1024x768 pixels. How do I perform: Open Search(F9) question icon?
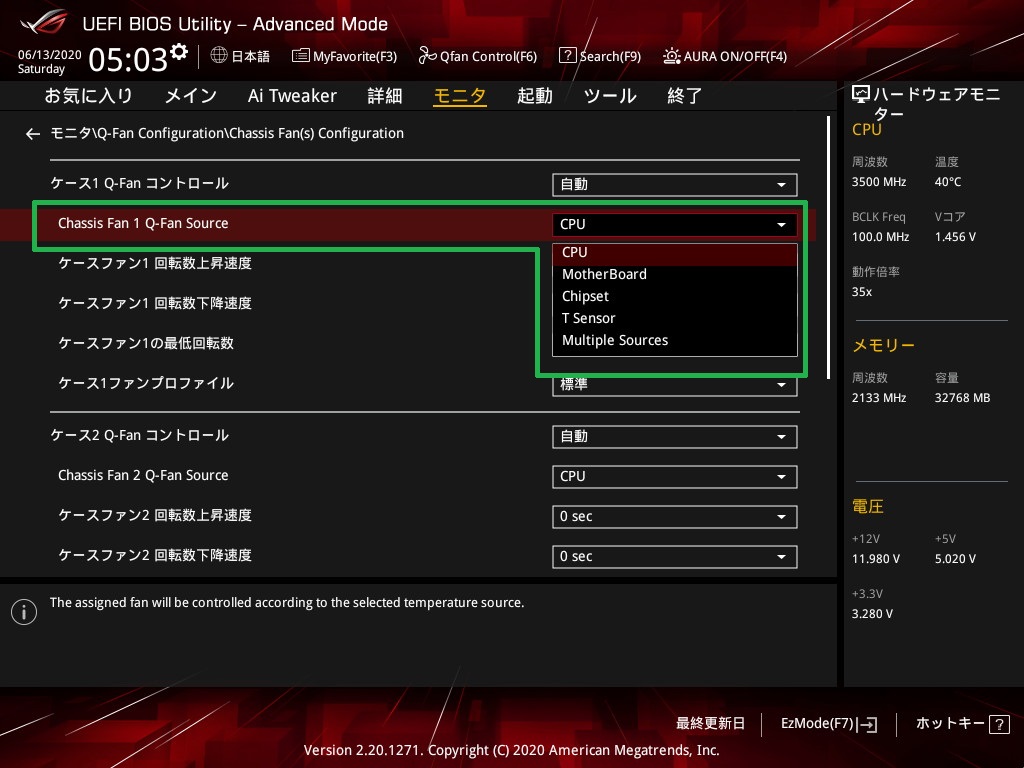[x=568, y=56]
